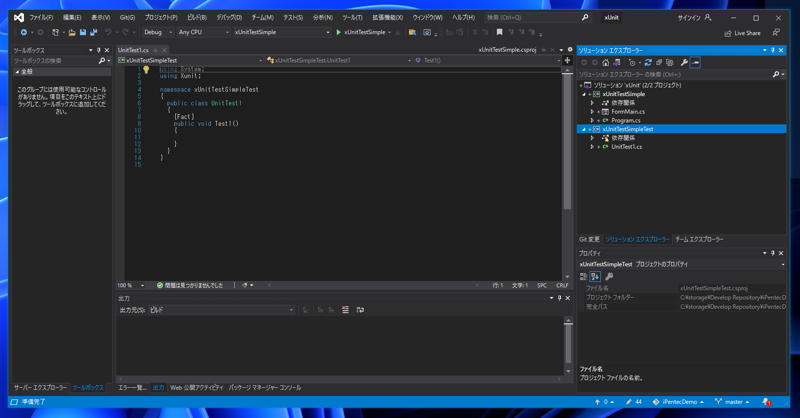Open the 拡張機能(X) menu
The image size is (800, 418).
(387, 17)
